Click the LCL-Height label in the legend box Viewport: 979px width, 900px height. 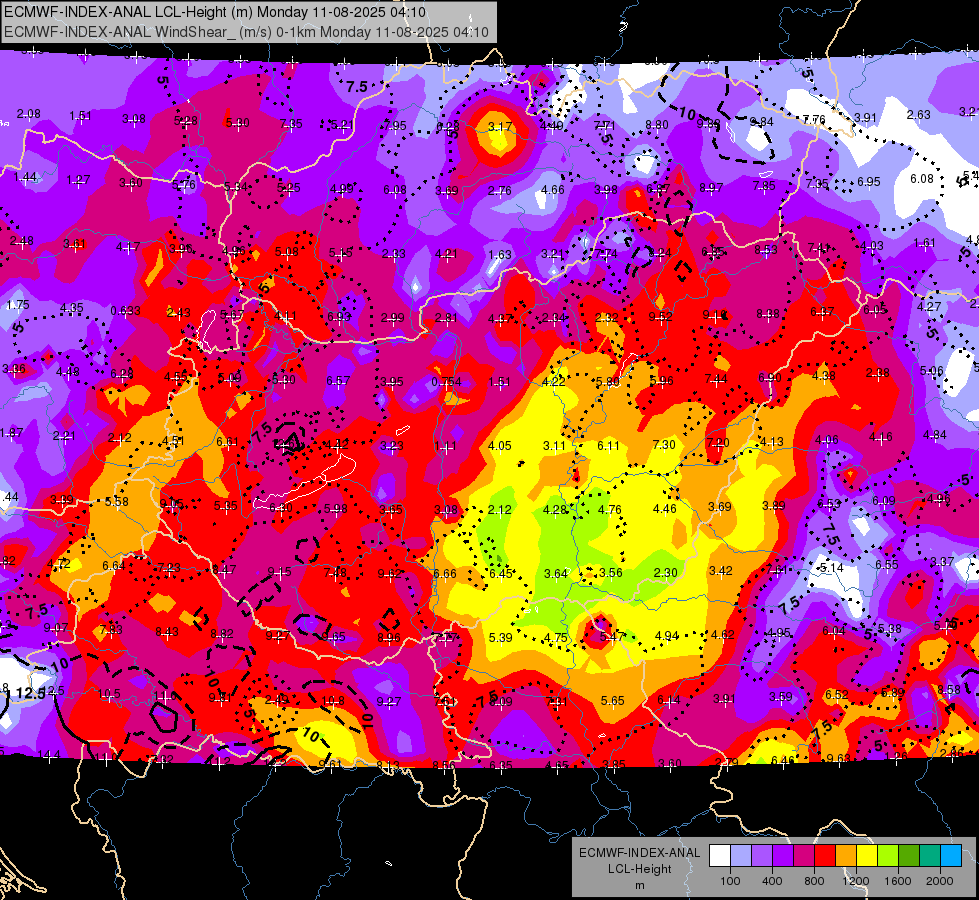(x=639, y=869)
